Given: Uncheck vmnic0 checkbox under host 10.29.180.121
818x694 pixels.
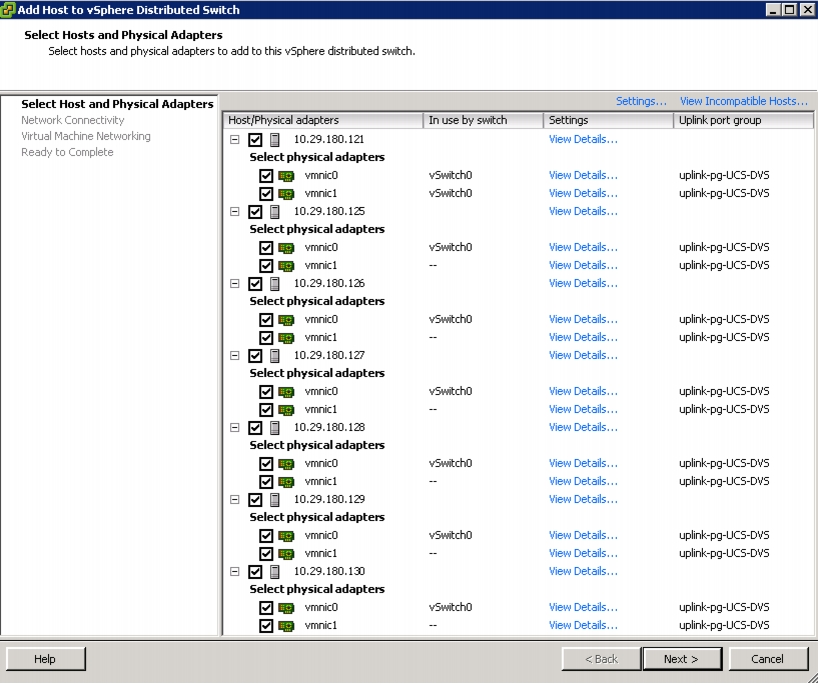Looking at the screenshot, I should coord(266,176).
